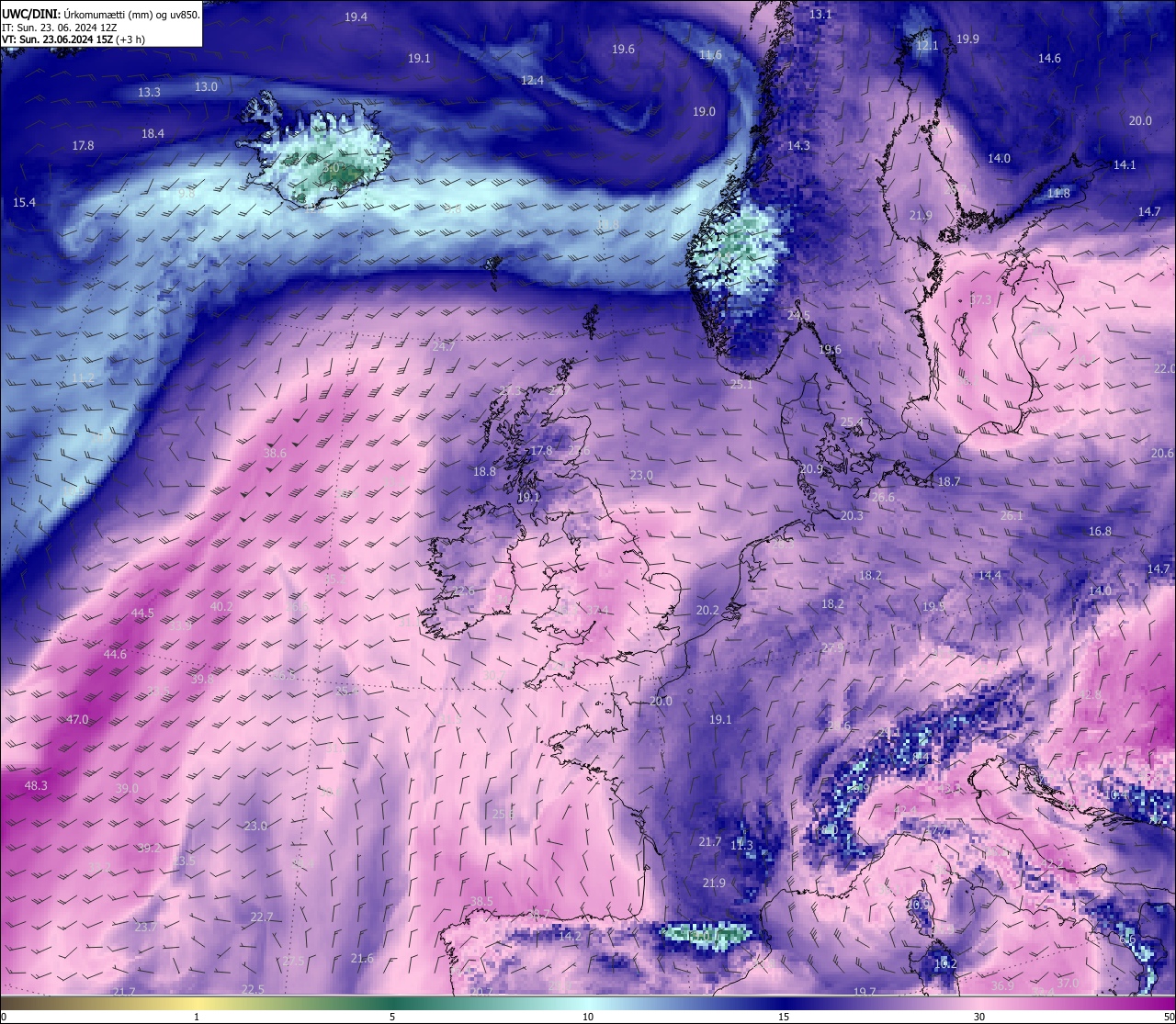Screen dimensions: 1176x1024
Task: Click the 19.0 value label
Action: coord(704,112)
